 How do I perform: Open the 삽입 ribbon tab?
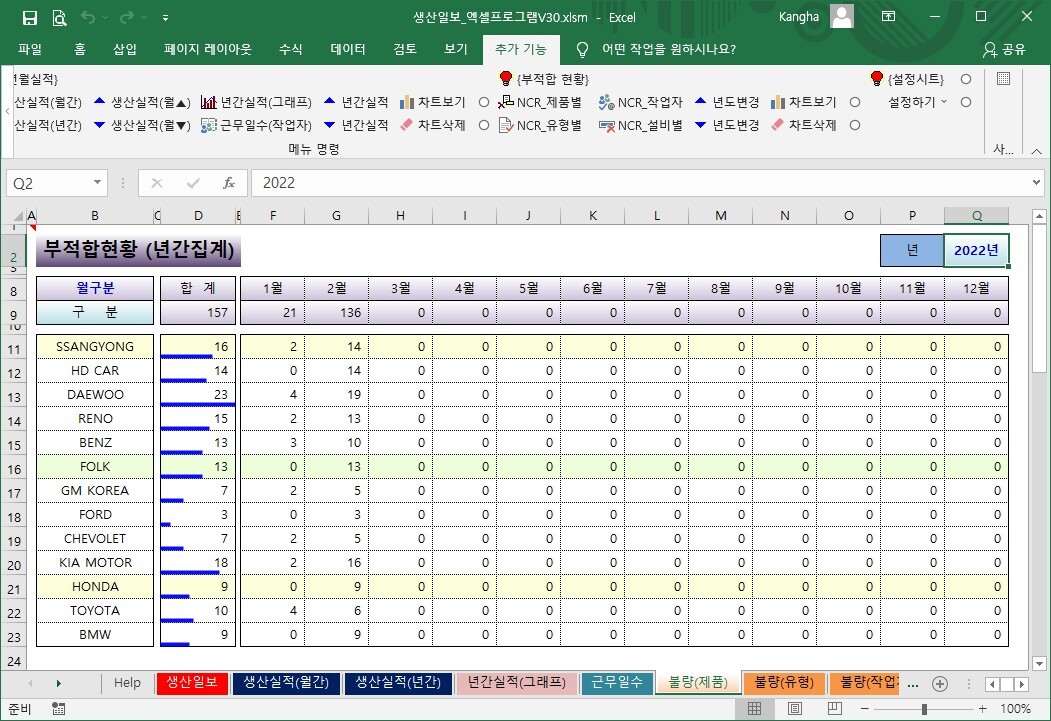(x=125, y=49)
